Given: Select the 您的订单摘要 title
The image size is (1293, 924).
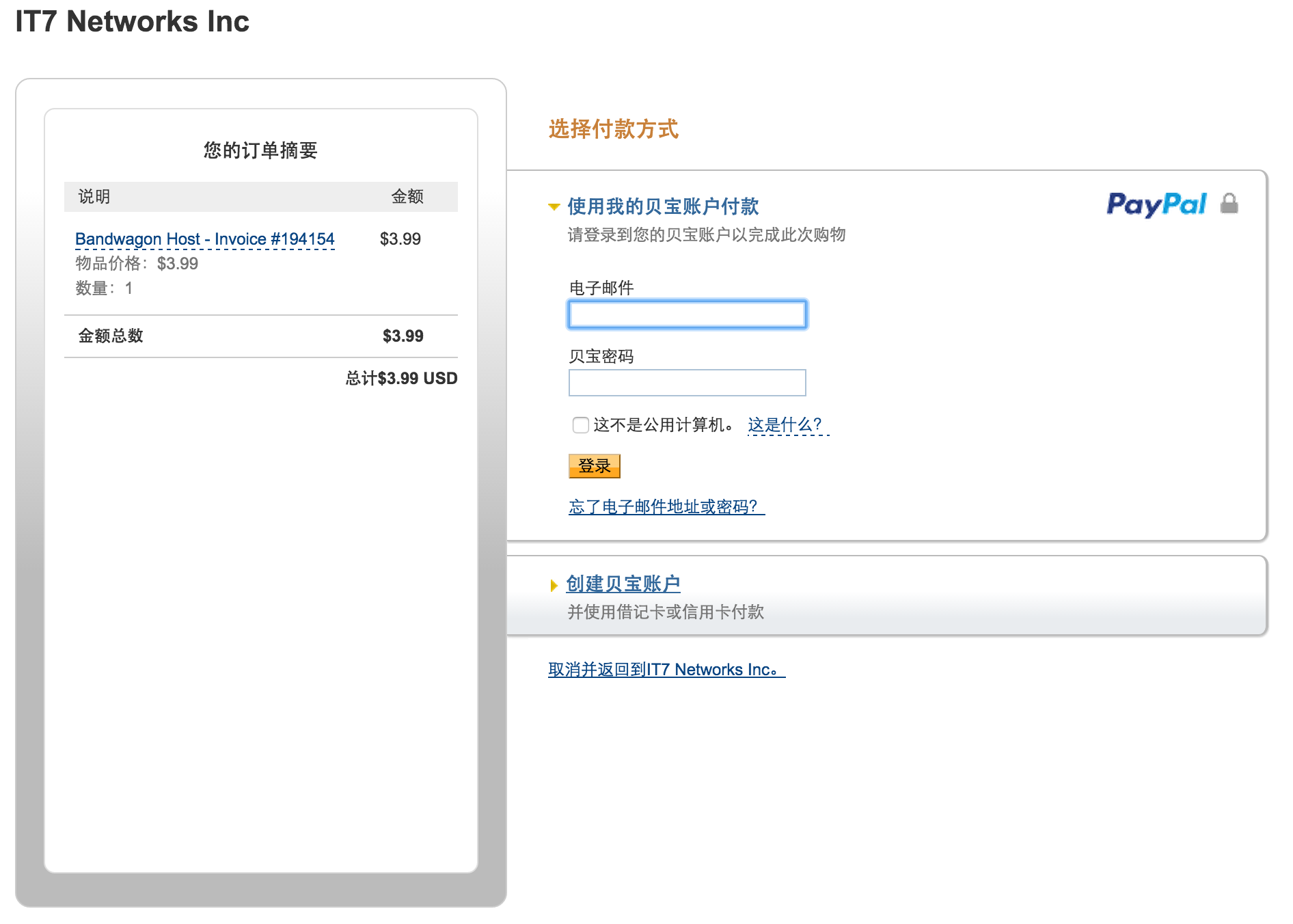Looking at the screenshot, I should 260,150.
